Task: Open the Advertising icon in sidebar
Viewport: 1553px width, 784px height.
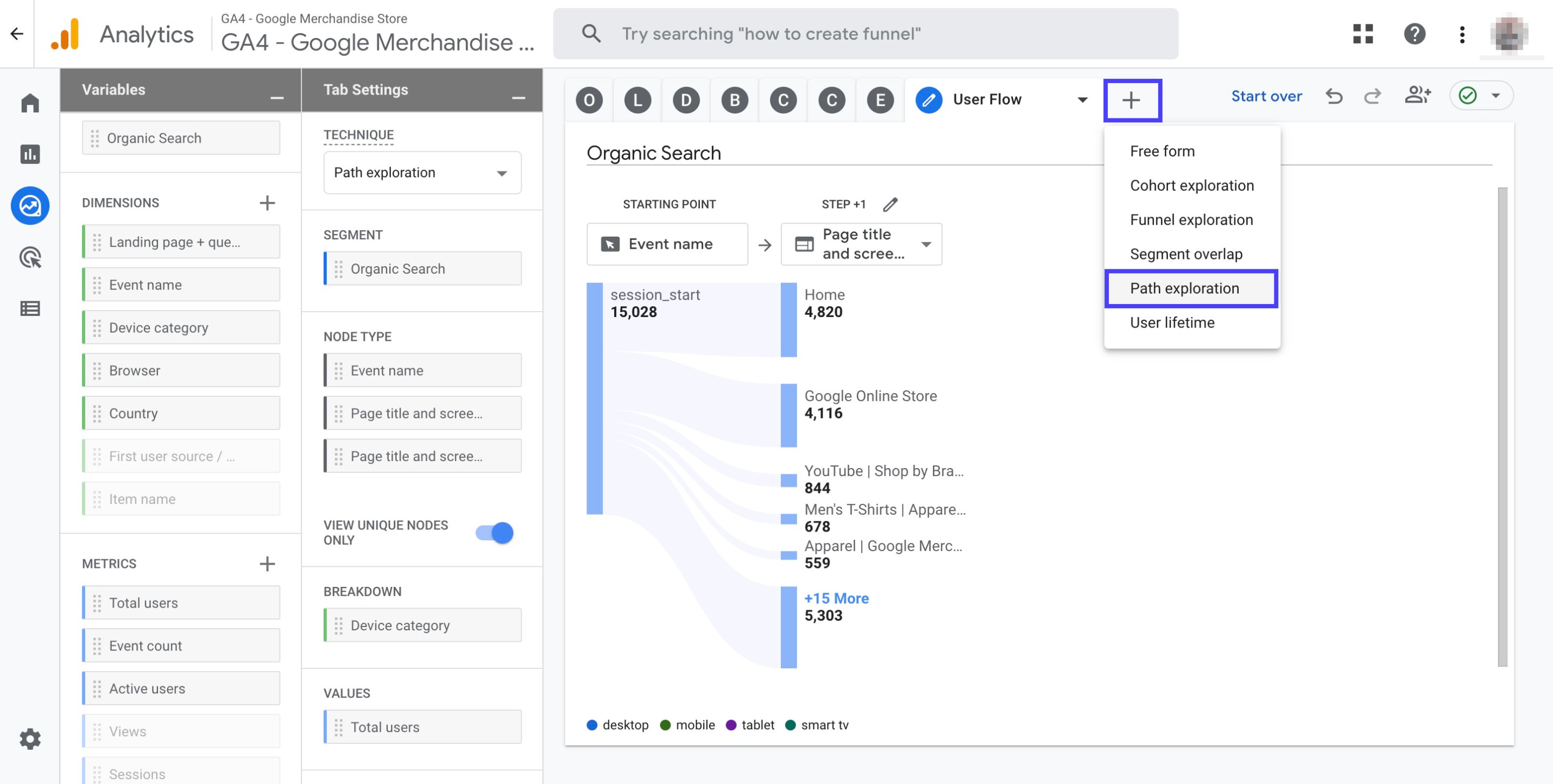Action: (29, 257)
